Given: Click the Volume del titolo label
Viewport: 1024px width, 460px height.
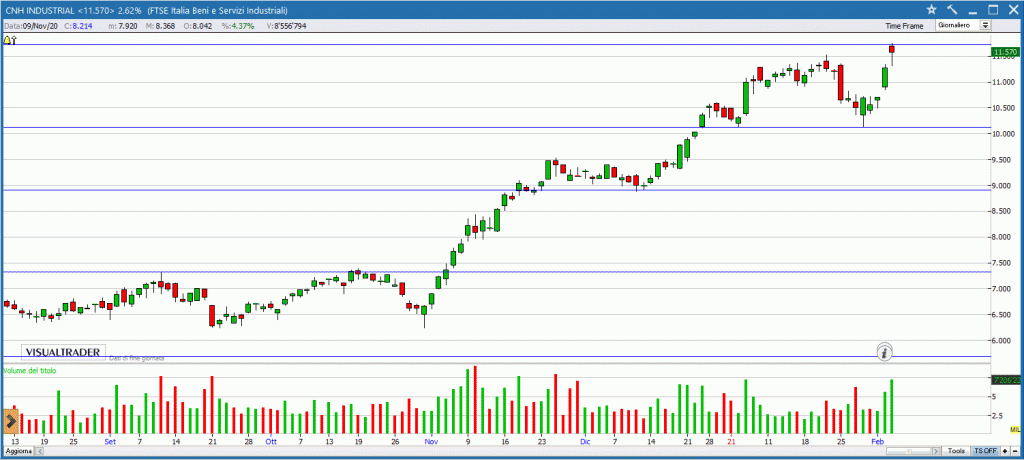Looking at the screenshot, I should click(x=30, y=370).
